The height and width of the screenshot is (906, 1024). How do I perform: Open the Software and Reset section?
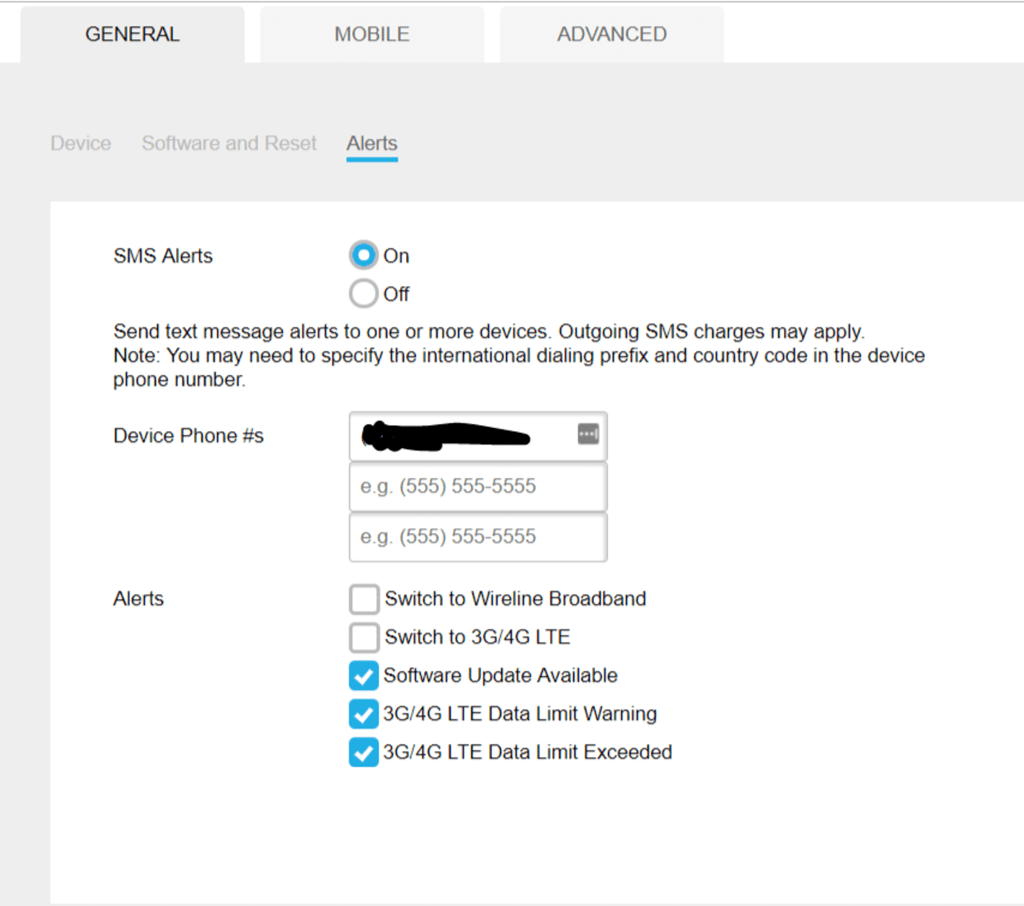(x=229, y=143)
